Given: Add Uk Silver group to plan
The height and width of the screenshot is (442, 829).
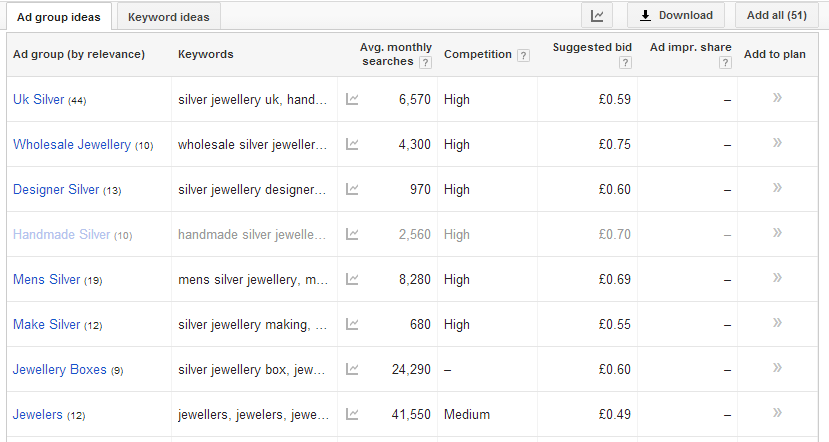Looking at the screenshot, I should point(777,98).
